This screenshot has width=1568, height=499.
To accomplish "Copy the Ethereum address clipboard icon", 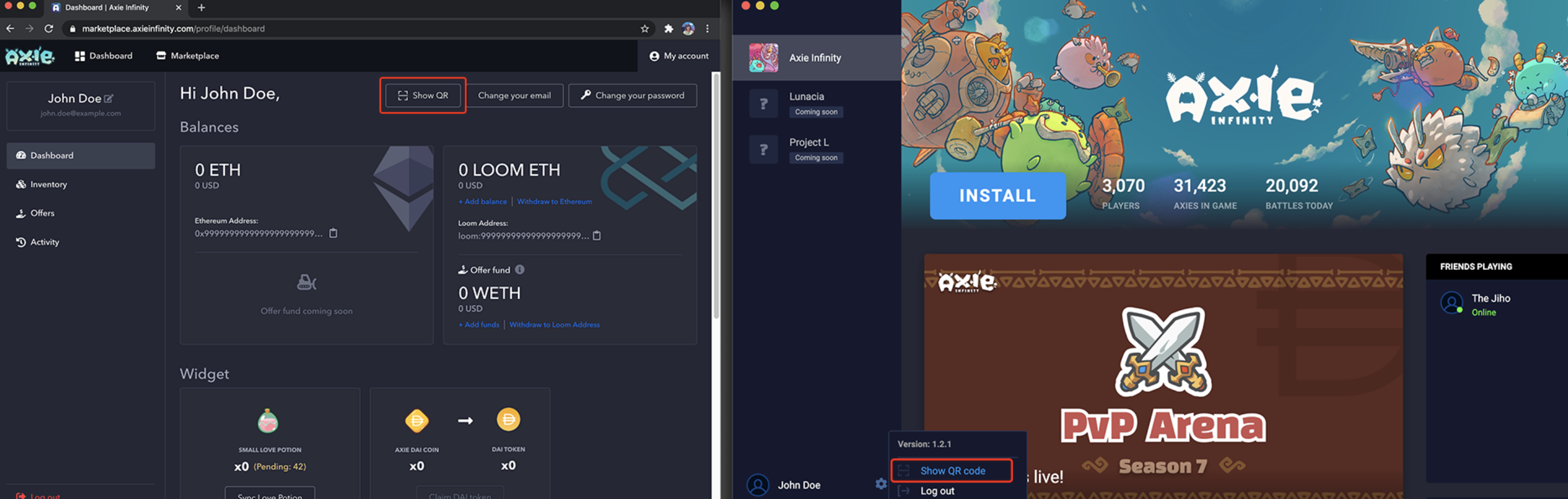I will (333, 233).
